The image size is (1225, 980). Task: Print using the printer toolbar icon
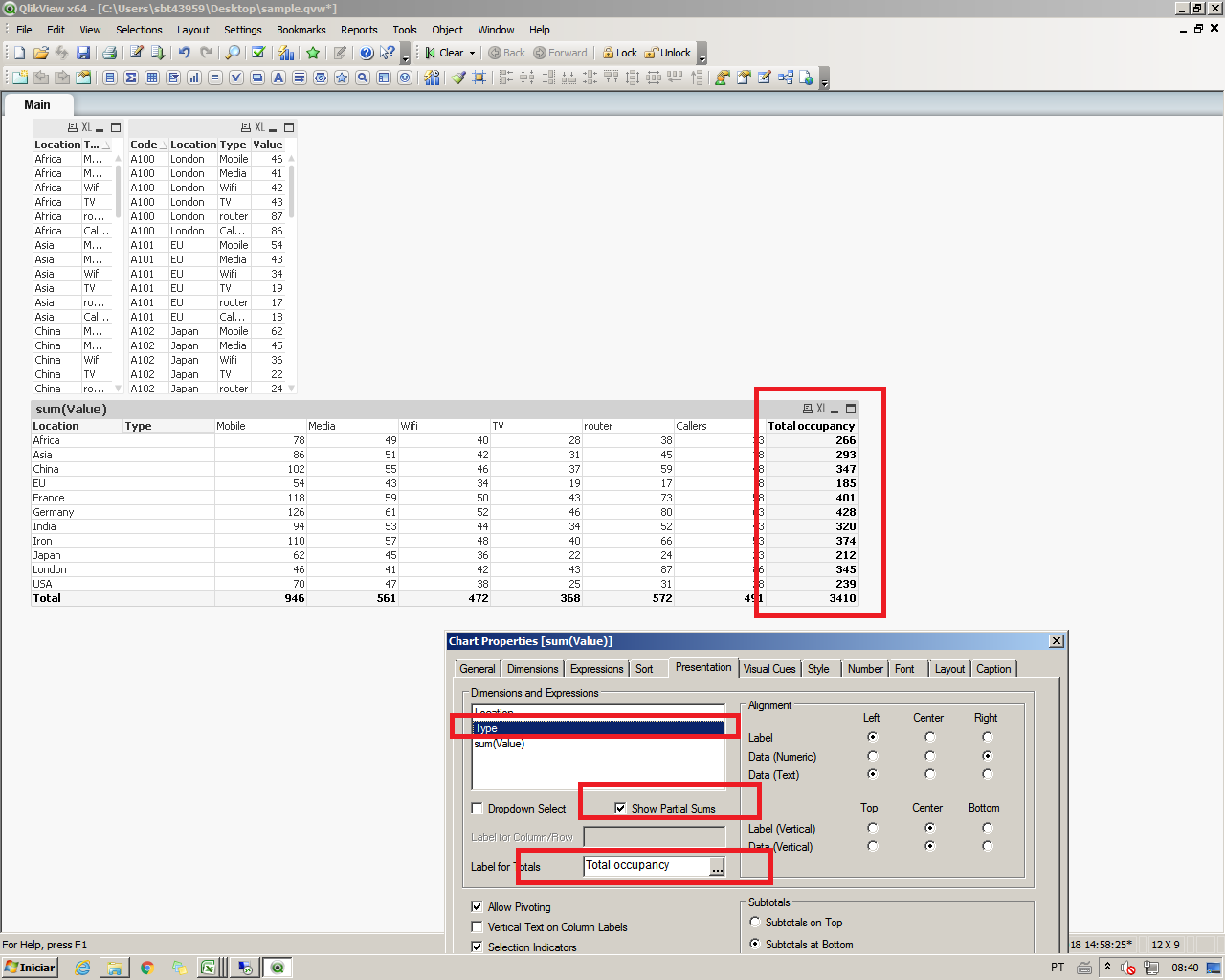109,53
